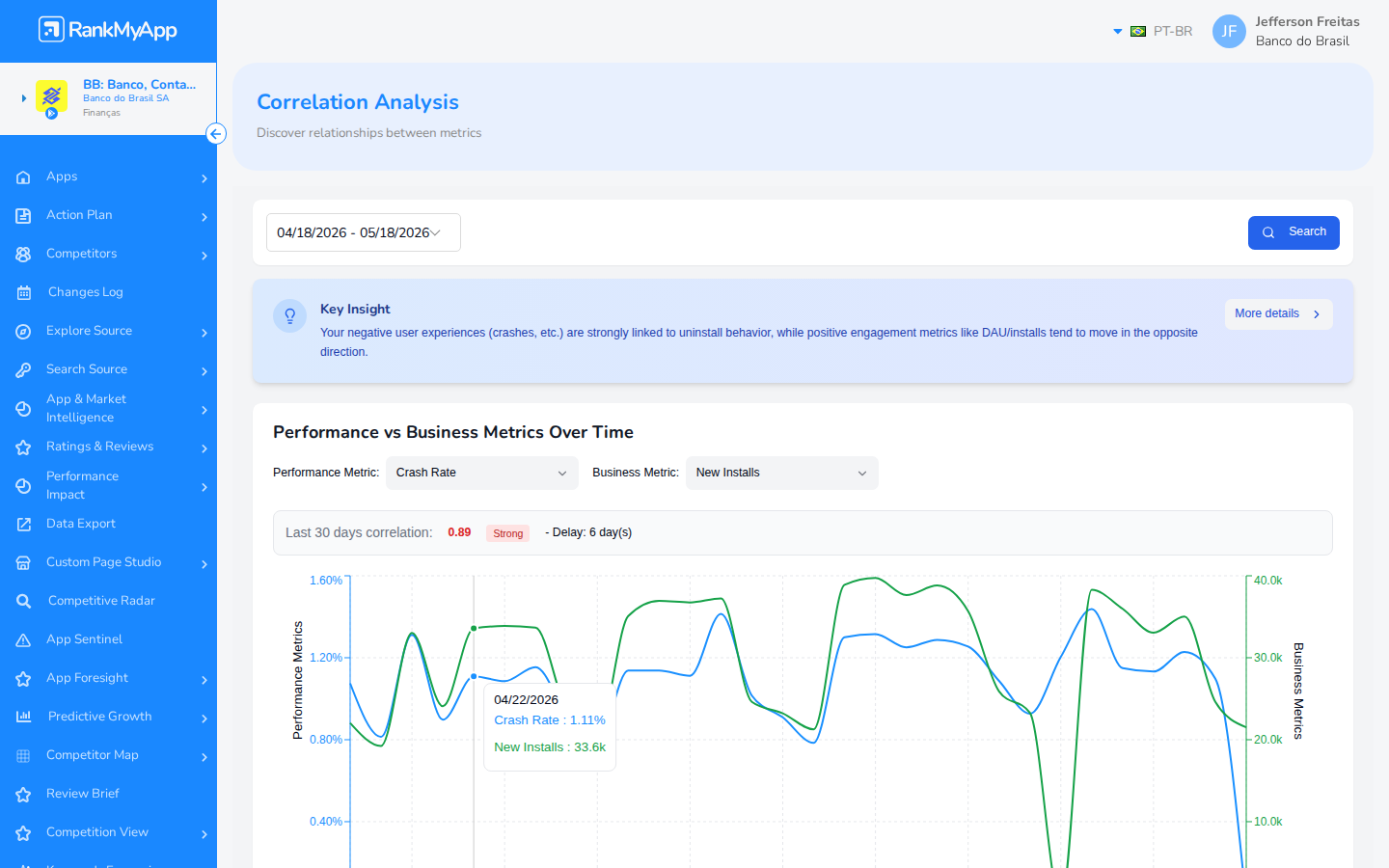Click the Strong correlation badge
The width and height of the screenshot is (1389, 868).
coord(507,533)
